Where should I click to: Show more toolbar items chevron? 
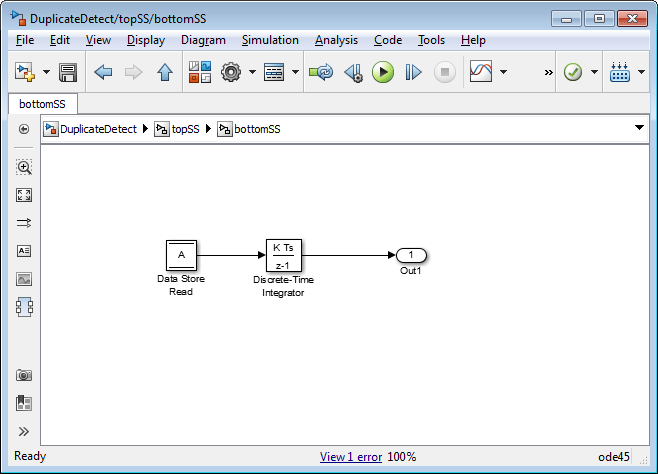click(x=548, y=73)
